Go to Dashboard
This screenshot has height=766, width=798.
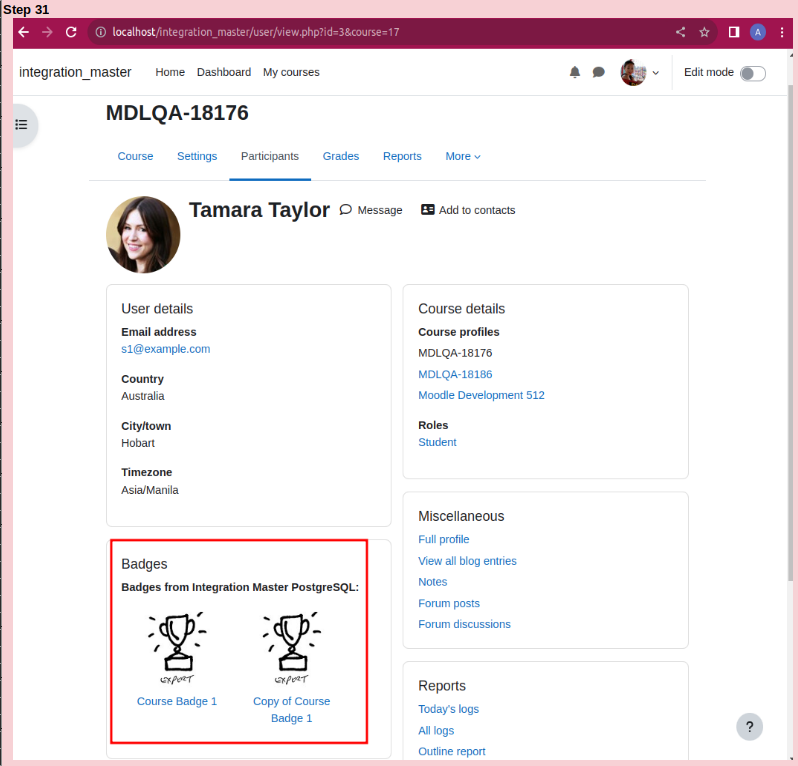[x=224, y=72]
